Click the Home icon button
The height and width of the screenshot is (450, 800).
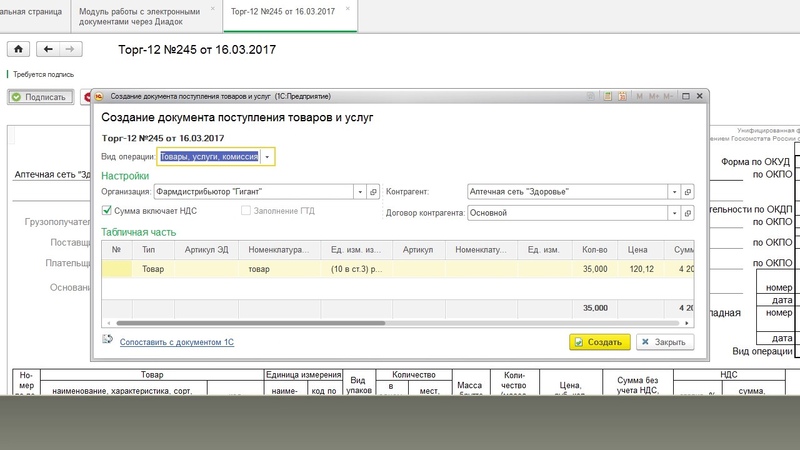17,48
